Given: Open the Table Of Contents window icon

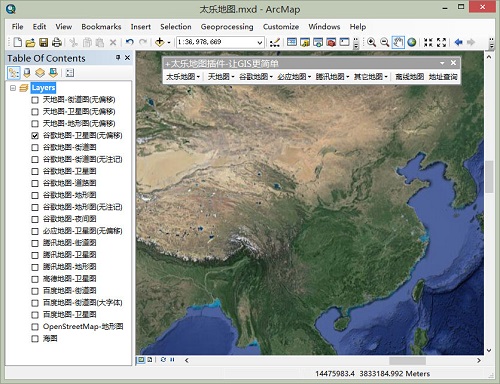Looking at the screenshot, I should pyautogui.click(x=292, y=42).
